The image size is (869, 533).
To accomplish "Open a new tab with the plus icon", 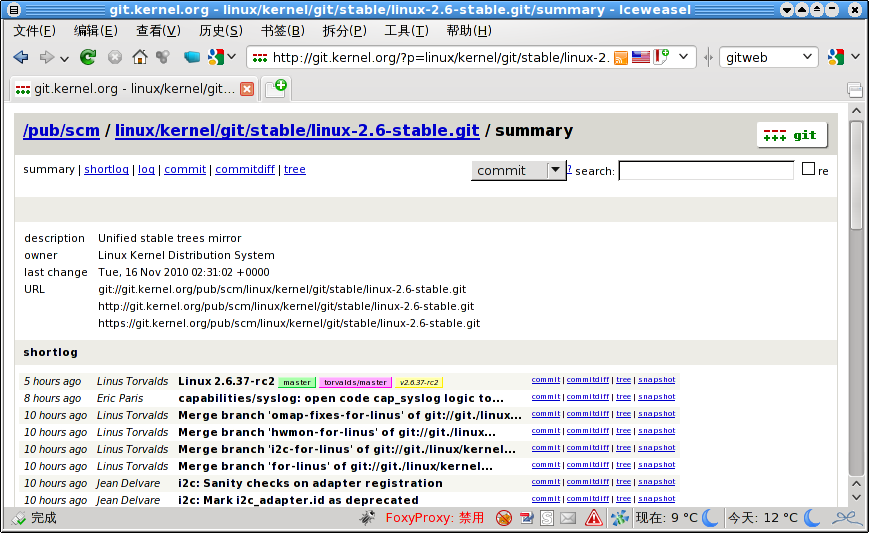I will point(276,88).
